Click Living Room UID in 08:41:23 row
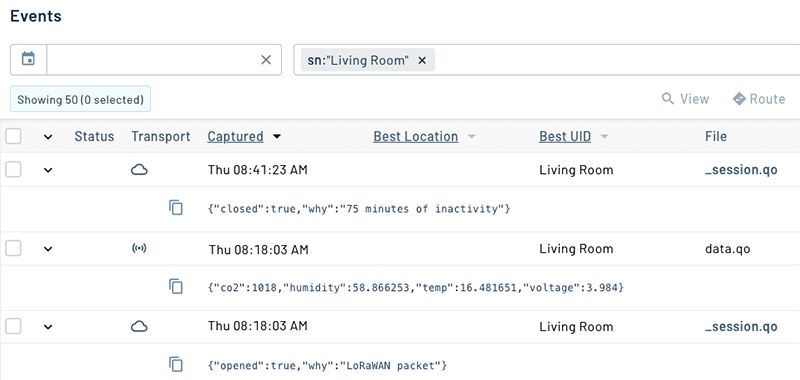The height and width of the screenshot is (380, 800). [x=576, y=170]
